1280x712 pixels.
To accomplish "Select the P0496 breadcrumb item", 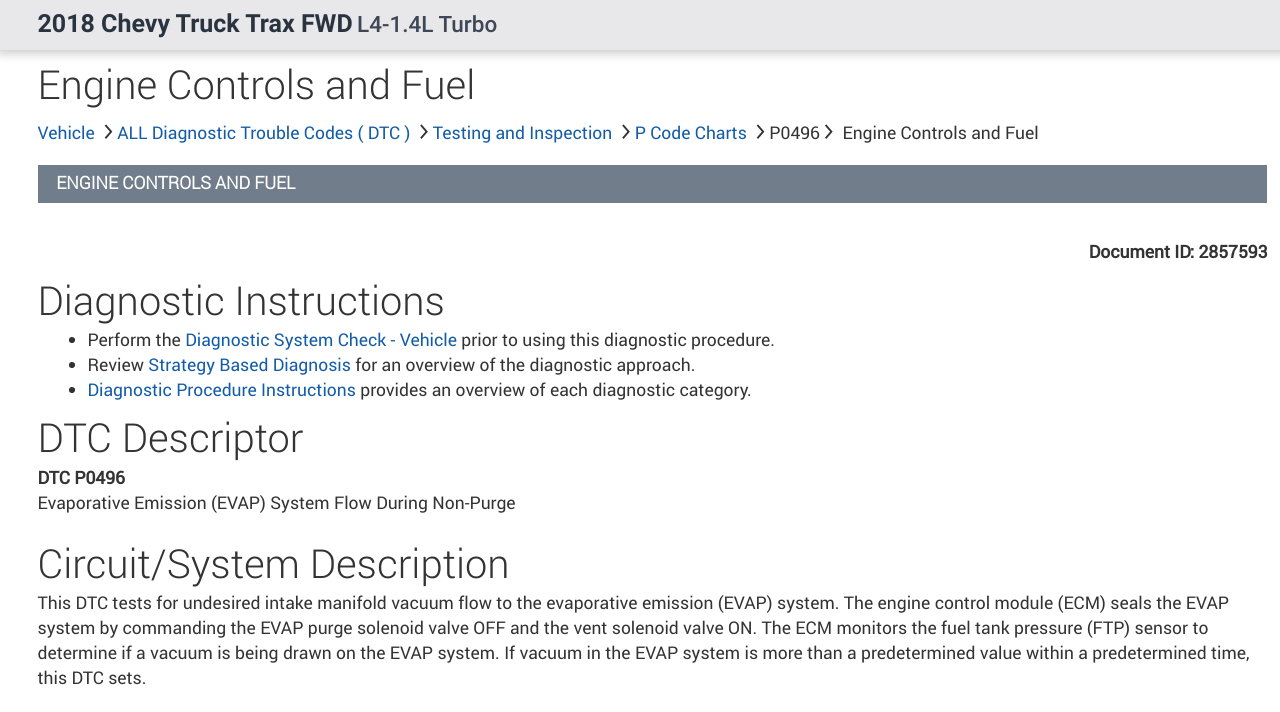I will click(794, 133).
